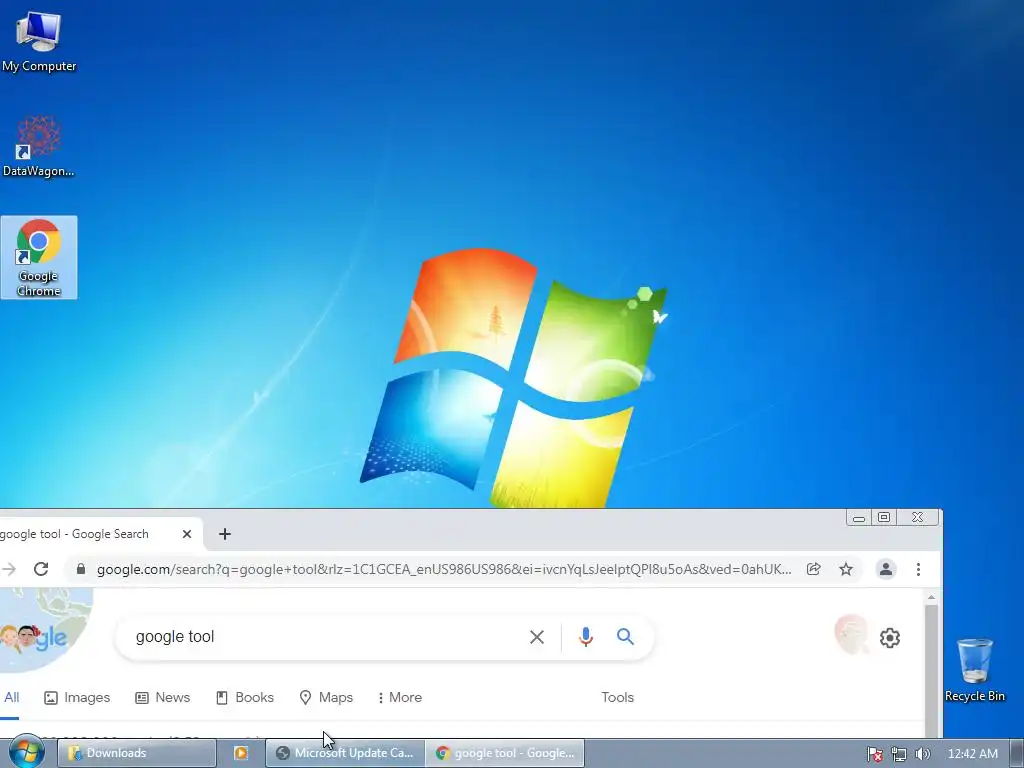Switch to the Maps results tab
This screenshot has height=768, width=1024.
click(x=326, y=697)
